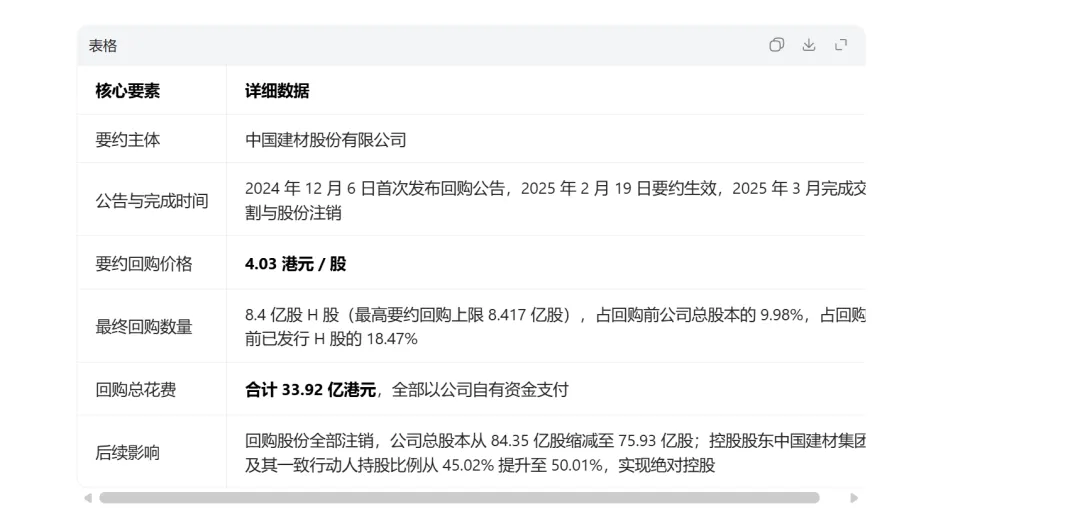
Task: Click the 要约回购价格 row label
Action: (x=143, y=264)
